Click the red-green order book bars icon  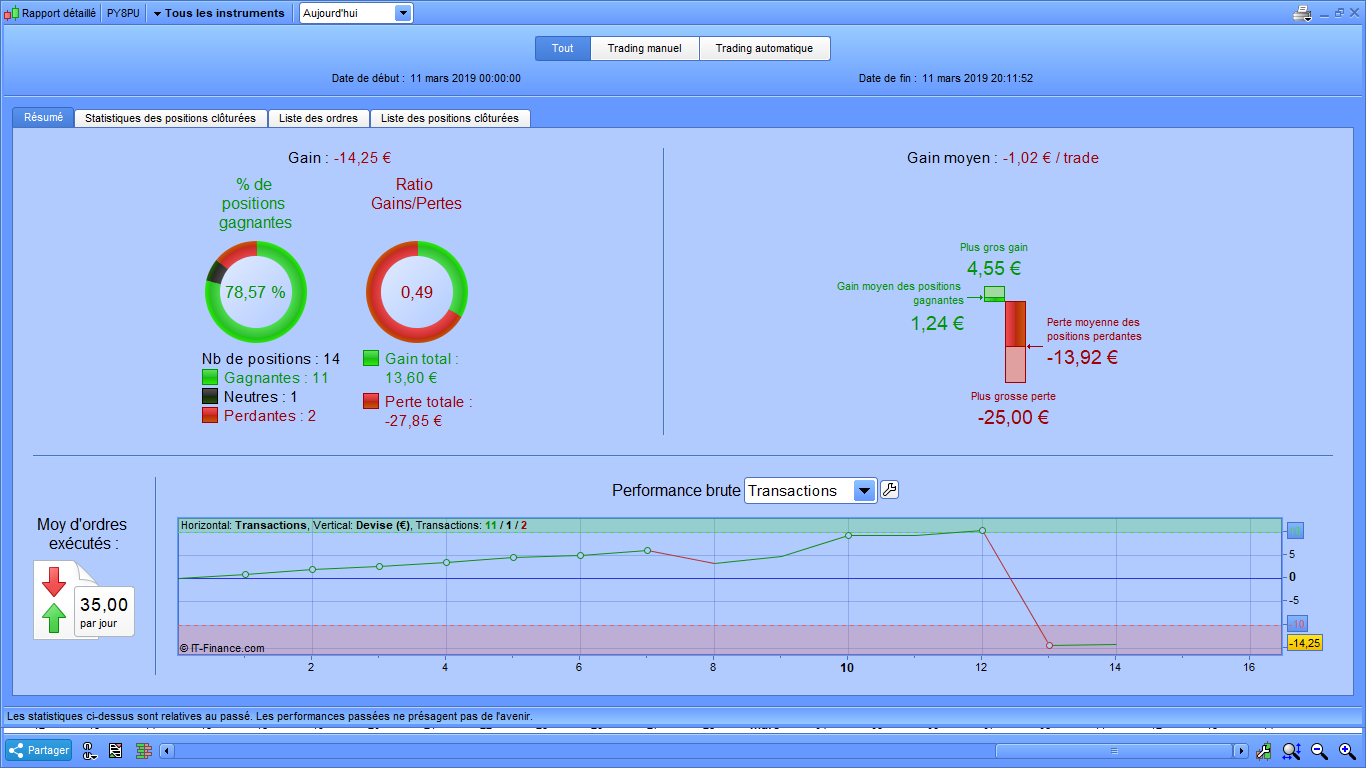143,750
